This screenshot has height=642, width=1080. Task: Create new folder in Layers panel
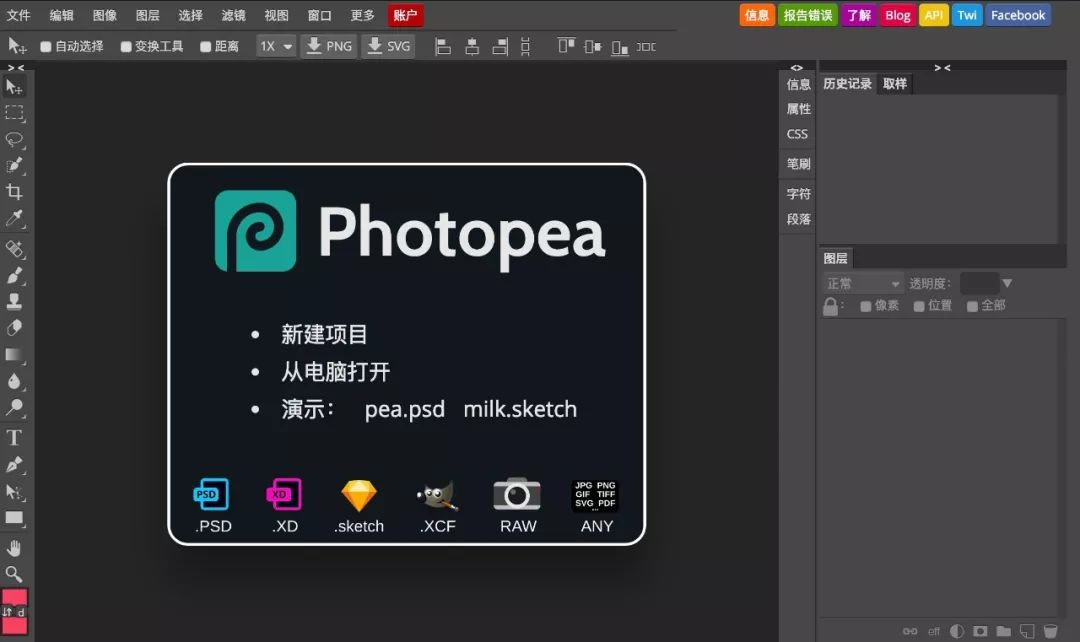point(1004,631)
